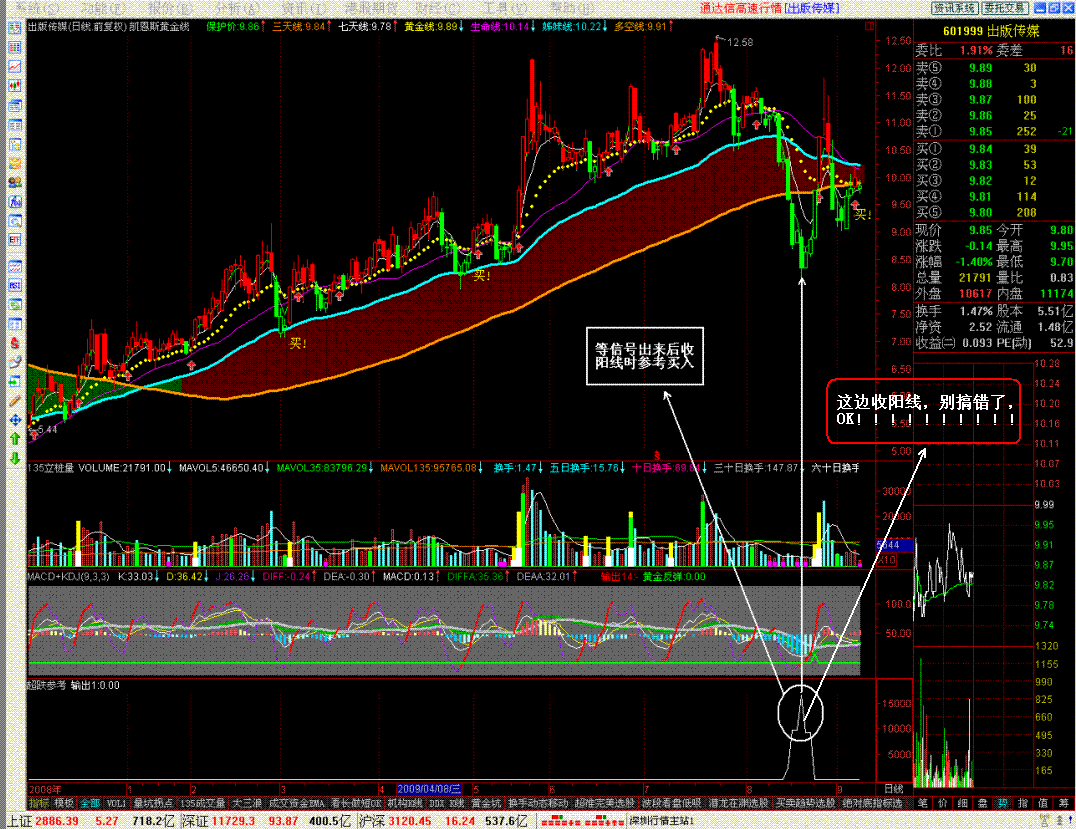Click the EIT icon
This screenshot has height=829, width=1076.
[14, 240]
